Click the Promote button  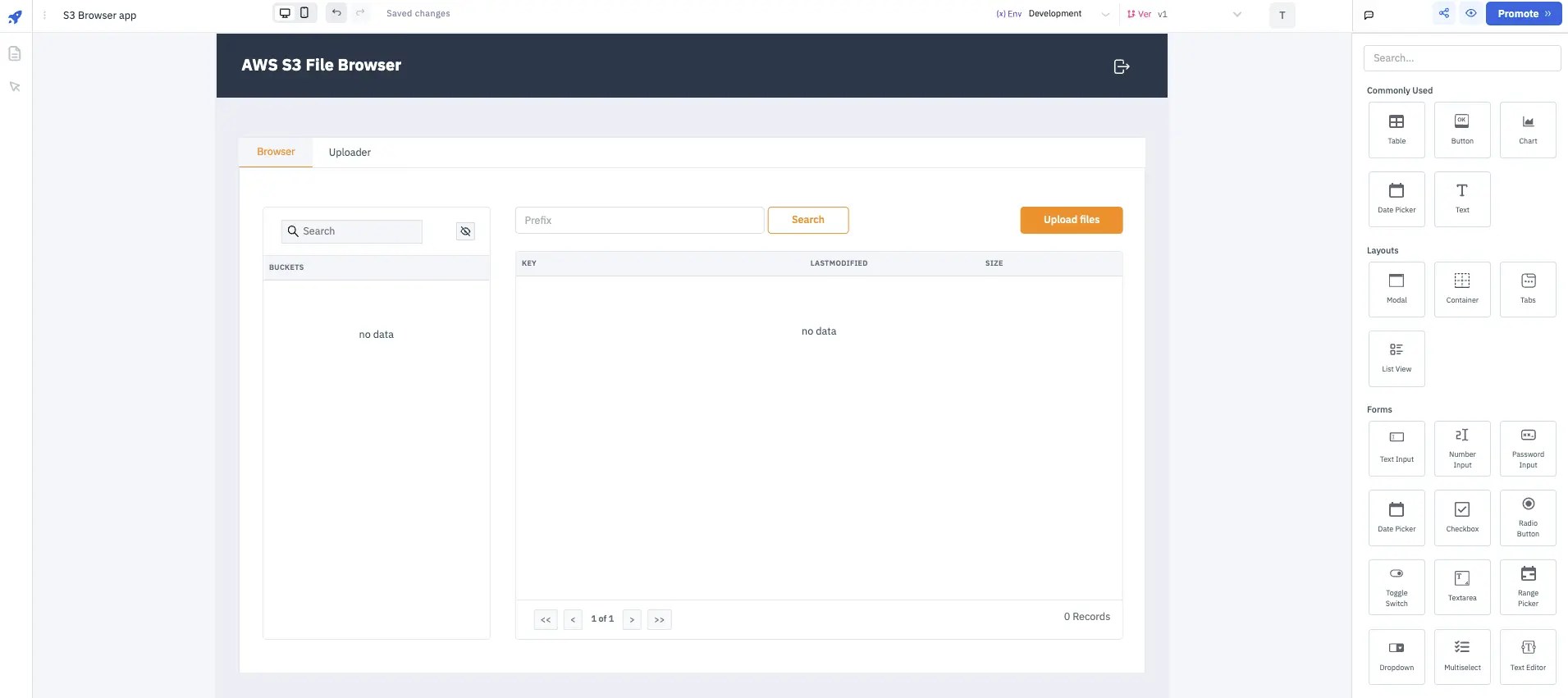(x=1524, y=14)
